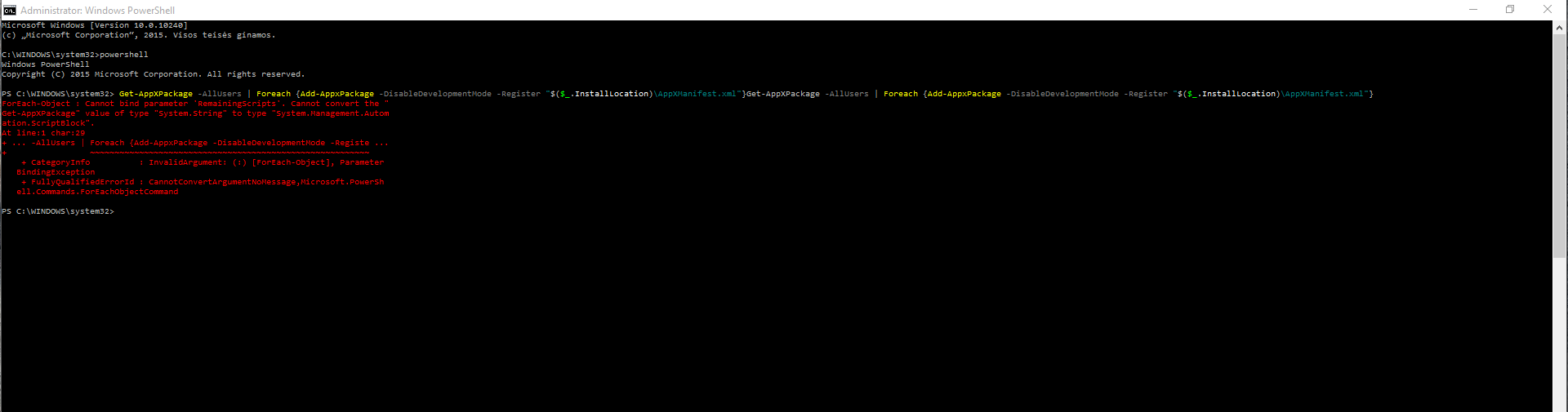This screenshot has height=412, width=1568.
Task: Click the 'Copyright (C) 2015 Microsoft Corporation' line
Action: (x=153, y=74)
